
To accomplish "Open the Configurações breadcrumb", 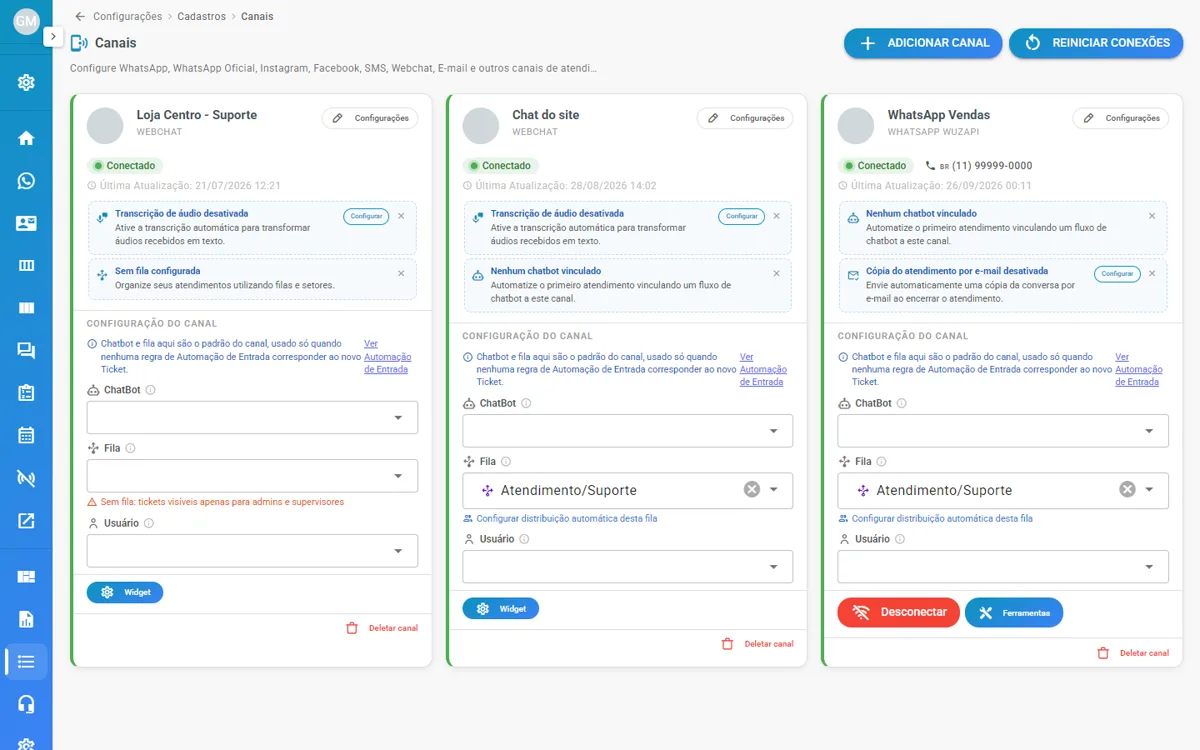I will pos(127,16).
